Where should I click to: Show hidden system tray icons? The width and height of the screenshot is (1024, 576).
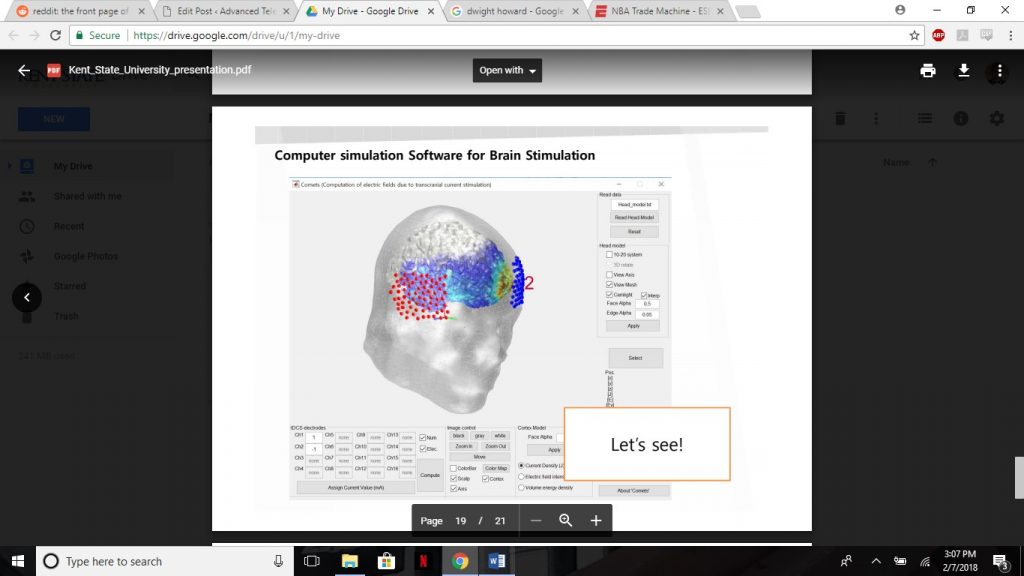click(x=876, y=561)
